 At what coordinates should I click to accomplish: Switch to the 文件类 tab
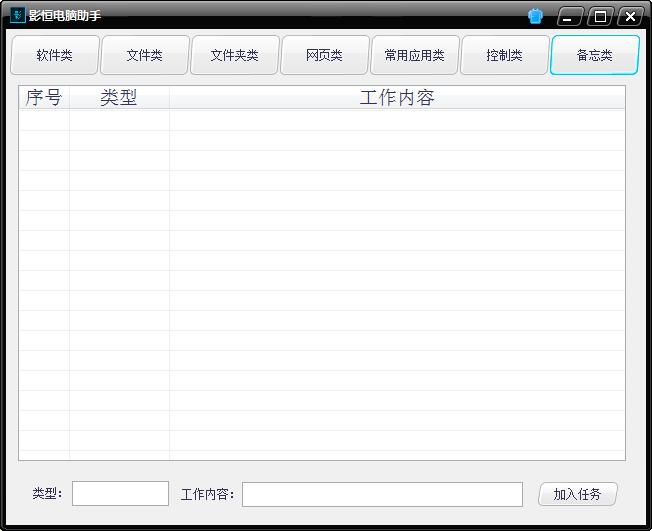145,55
